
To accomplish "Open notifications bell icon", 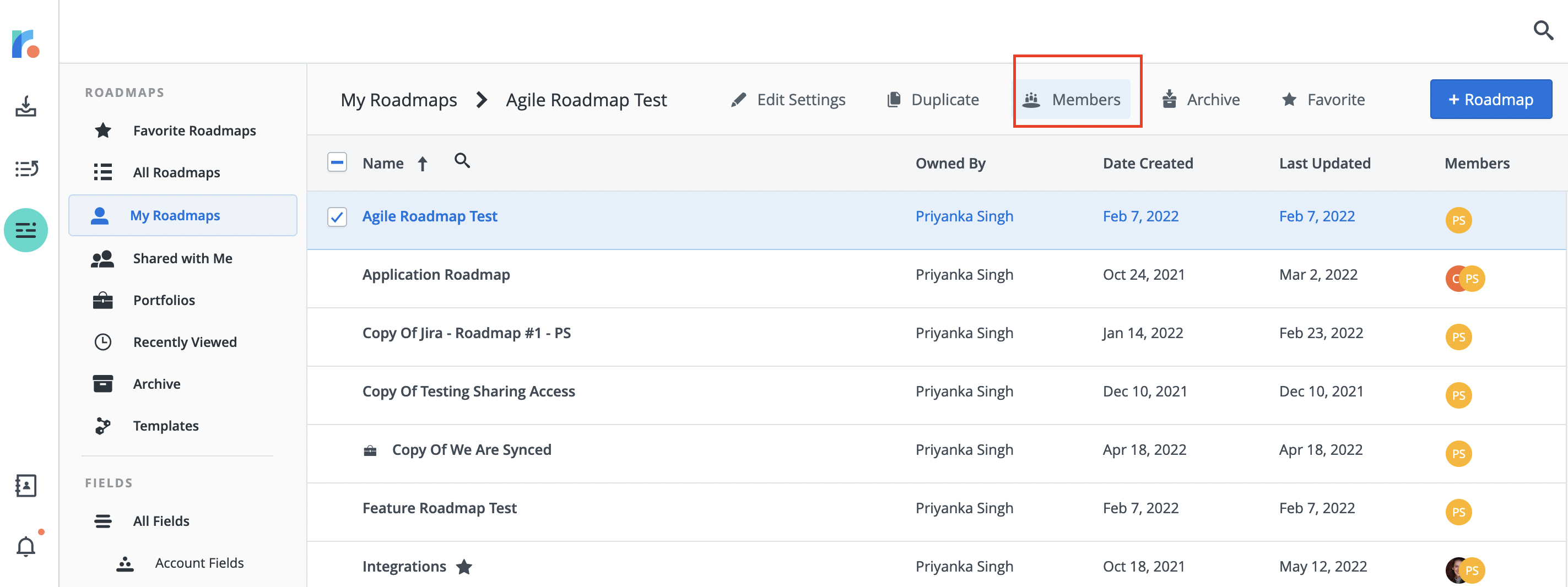I will pos(25,546).
